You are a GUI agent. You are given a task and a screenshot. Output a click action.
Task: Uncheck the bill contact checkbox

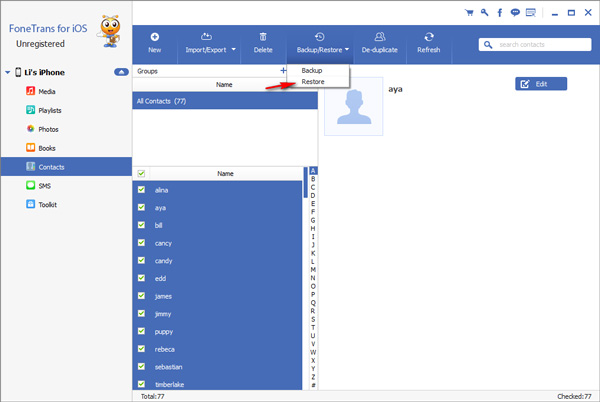tap(141, 225)
